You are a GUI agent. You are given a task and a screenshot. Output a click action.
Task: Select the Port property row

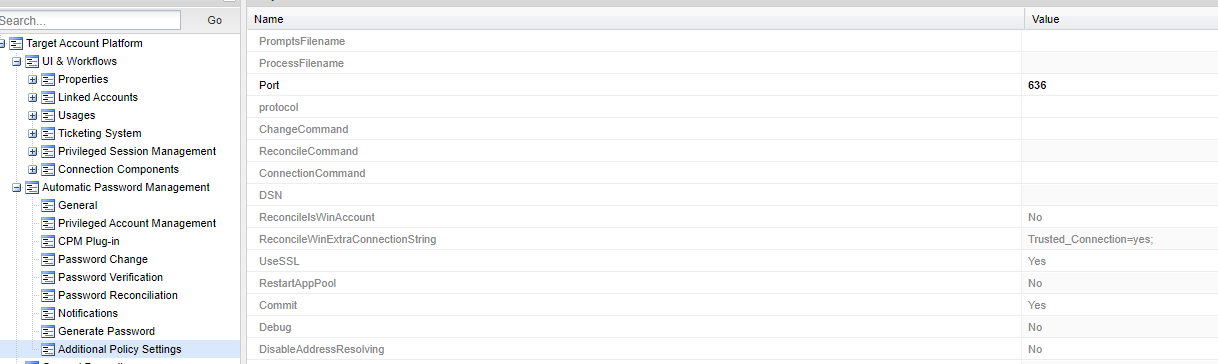pyautogui.click(x=731, y=85)
